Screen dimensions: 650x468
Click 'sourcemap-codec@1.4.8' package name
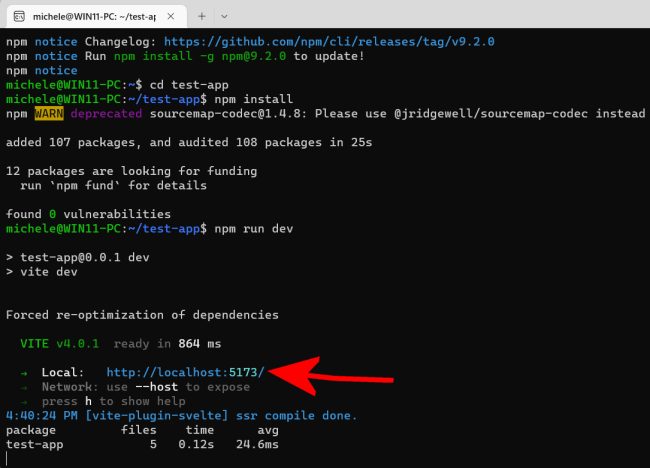pos(226,114)
